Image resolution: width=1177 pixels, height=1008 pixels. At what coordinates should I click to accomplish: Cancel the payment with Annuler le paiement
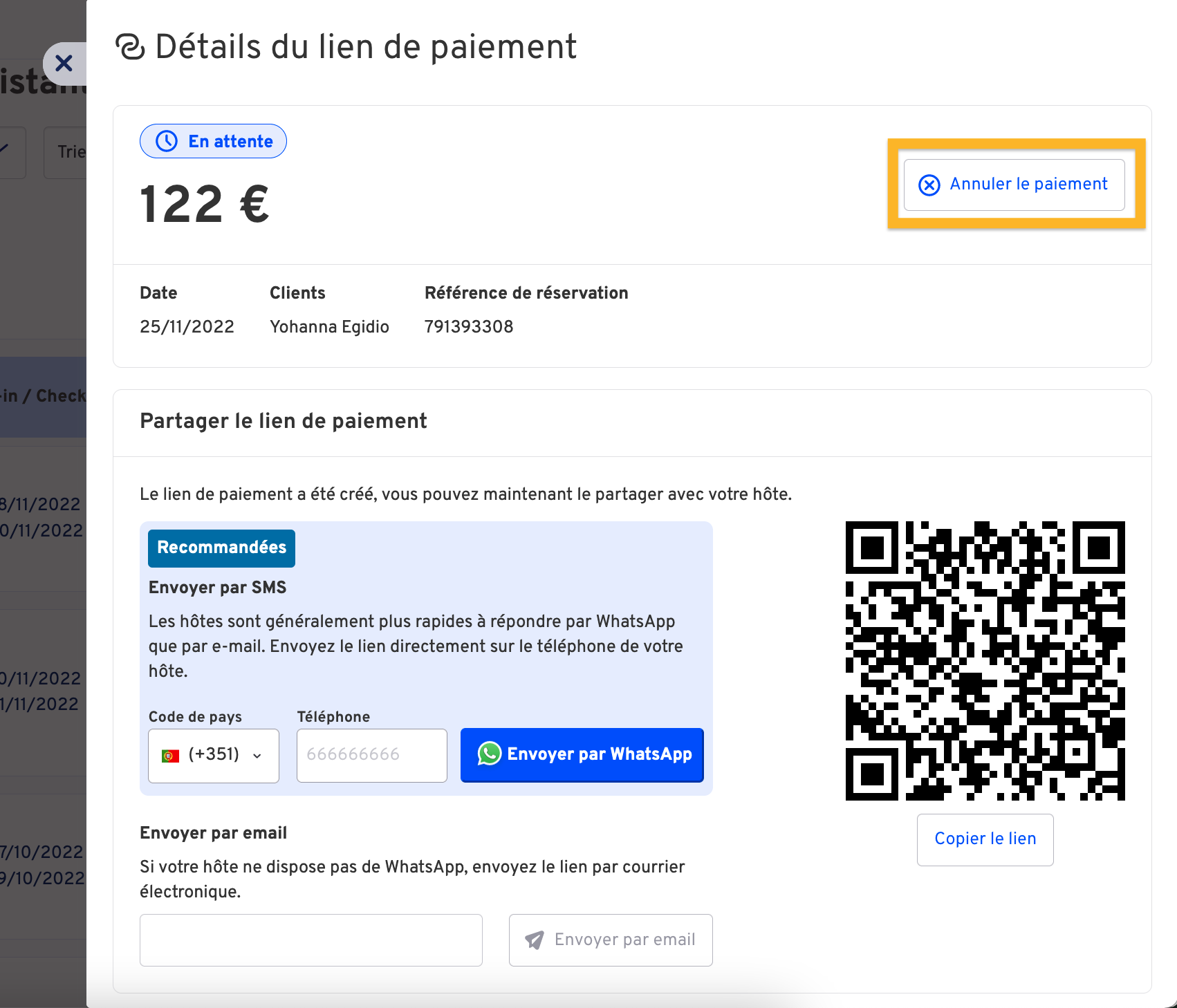click(1014, 185)
